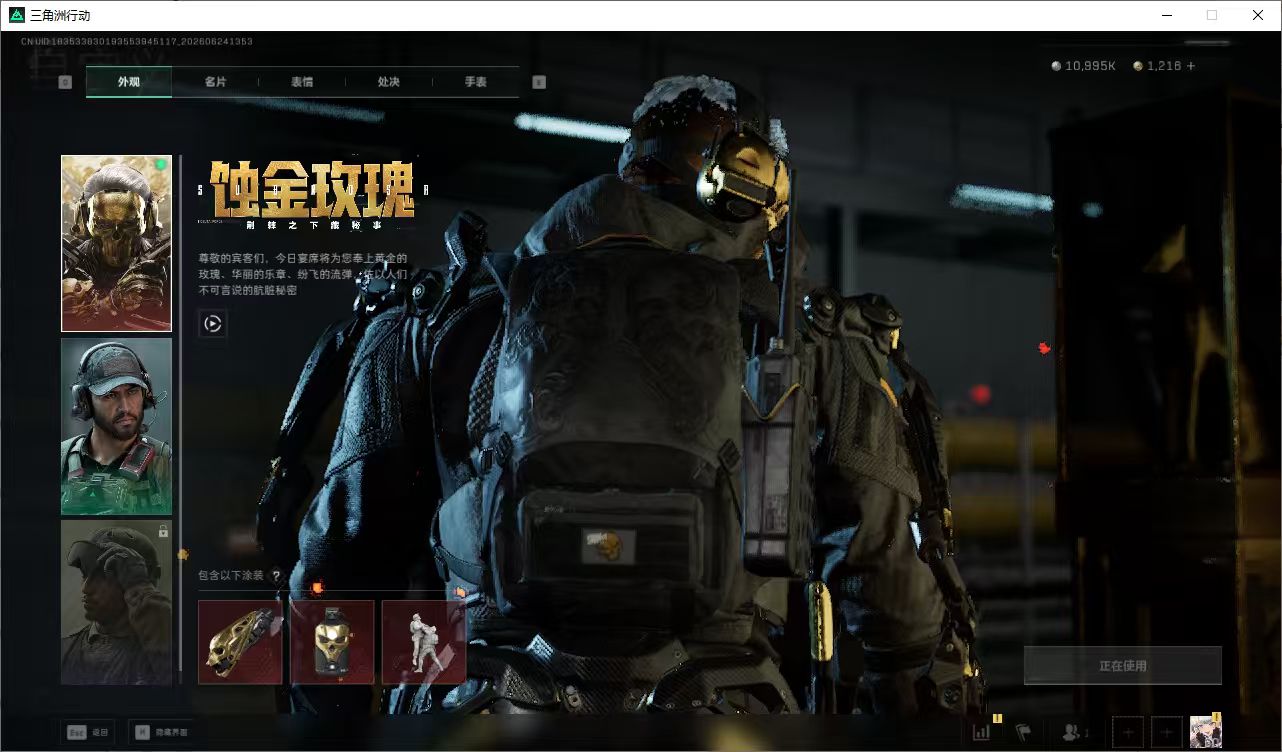Click the 正在使用 button
1282x752 pixels.
coord(1122,666)
